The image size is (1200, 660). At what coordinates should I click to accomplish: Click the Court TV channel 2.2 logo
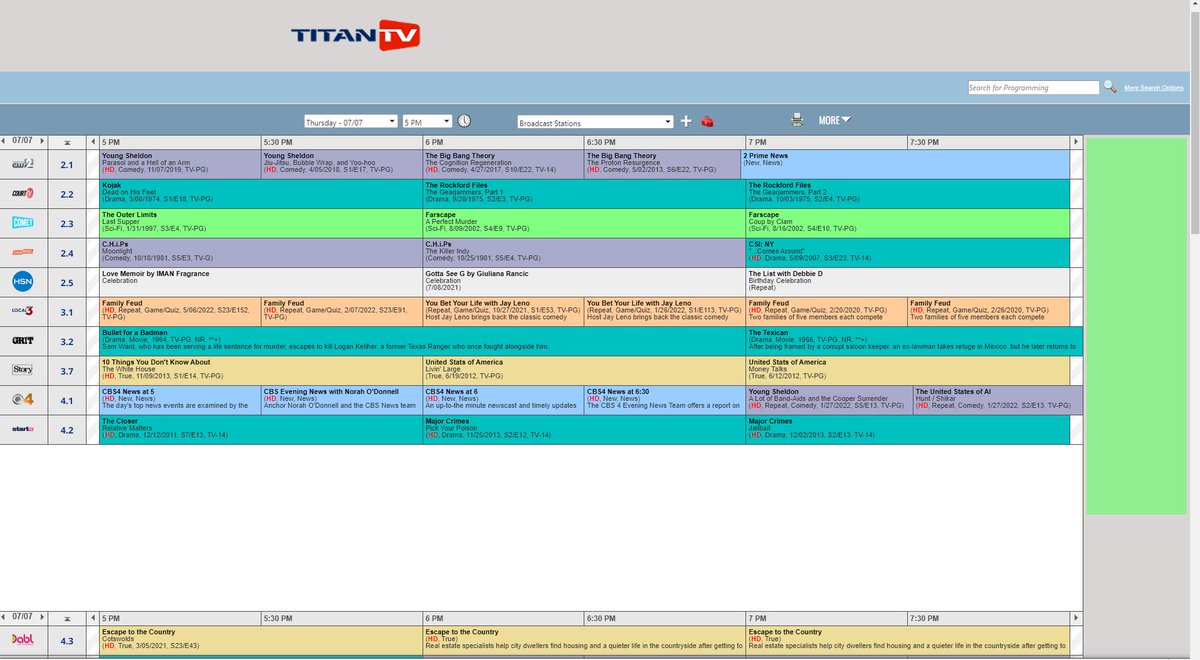(x=23, y=193)
